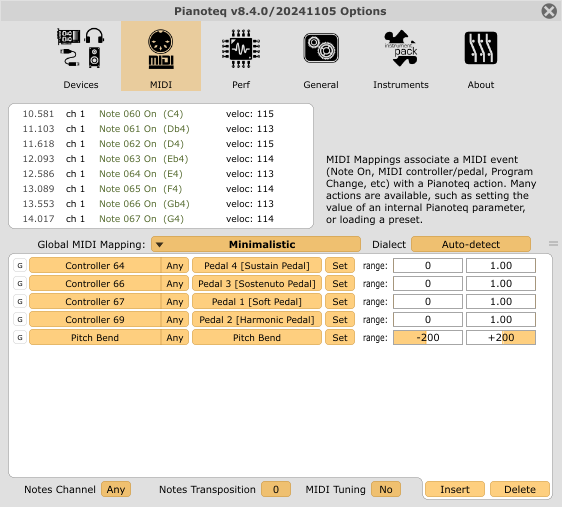Open the General gears tab
562x507 pixels.
click(x=321, y=57)
